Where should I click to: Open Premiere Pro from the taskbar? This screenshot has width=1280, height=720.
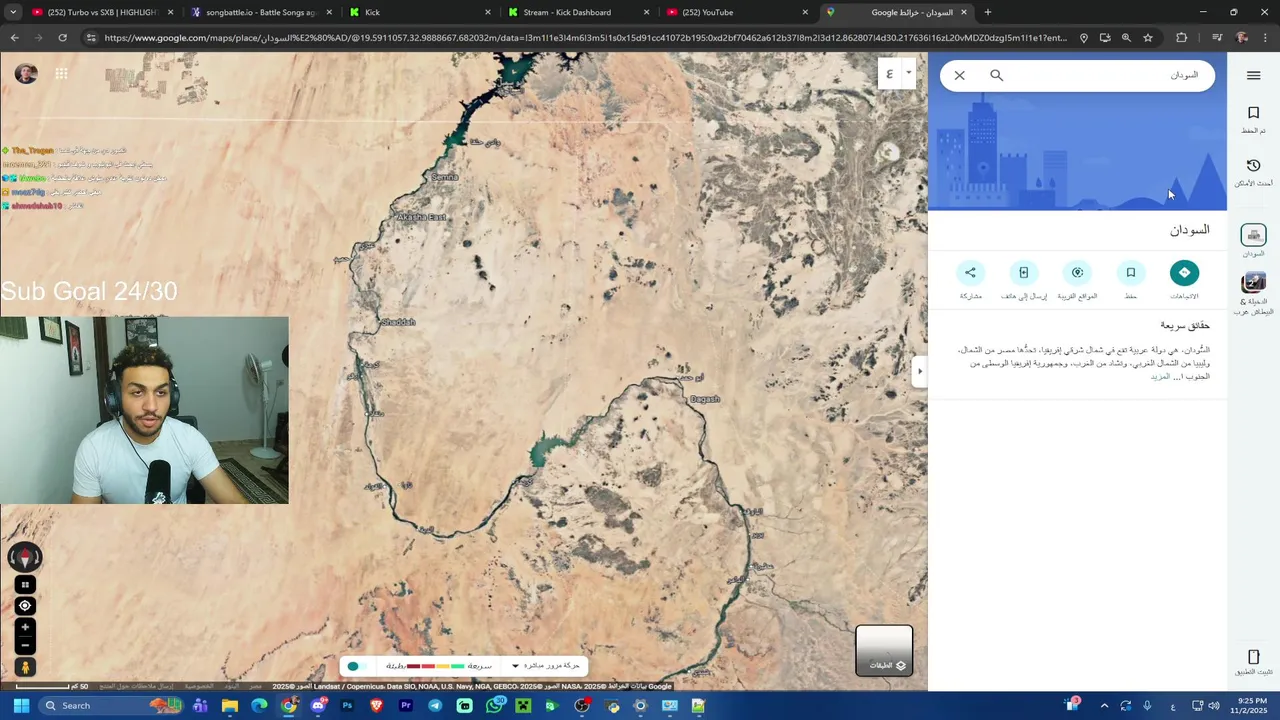click(x=406, y=706)
